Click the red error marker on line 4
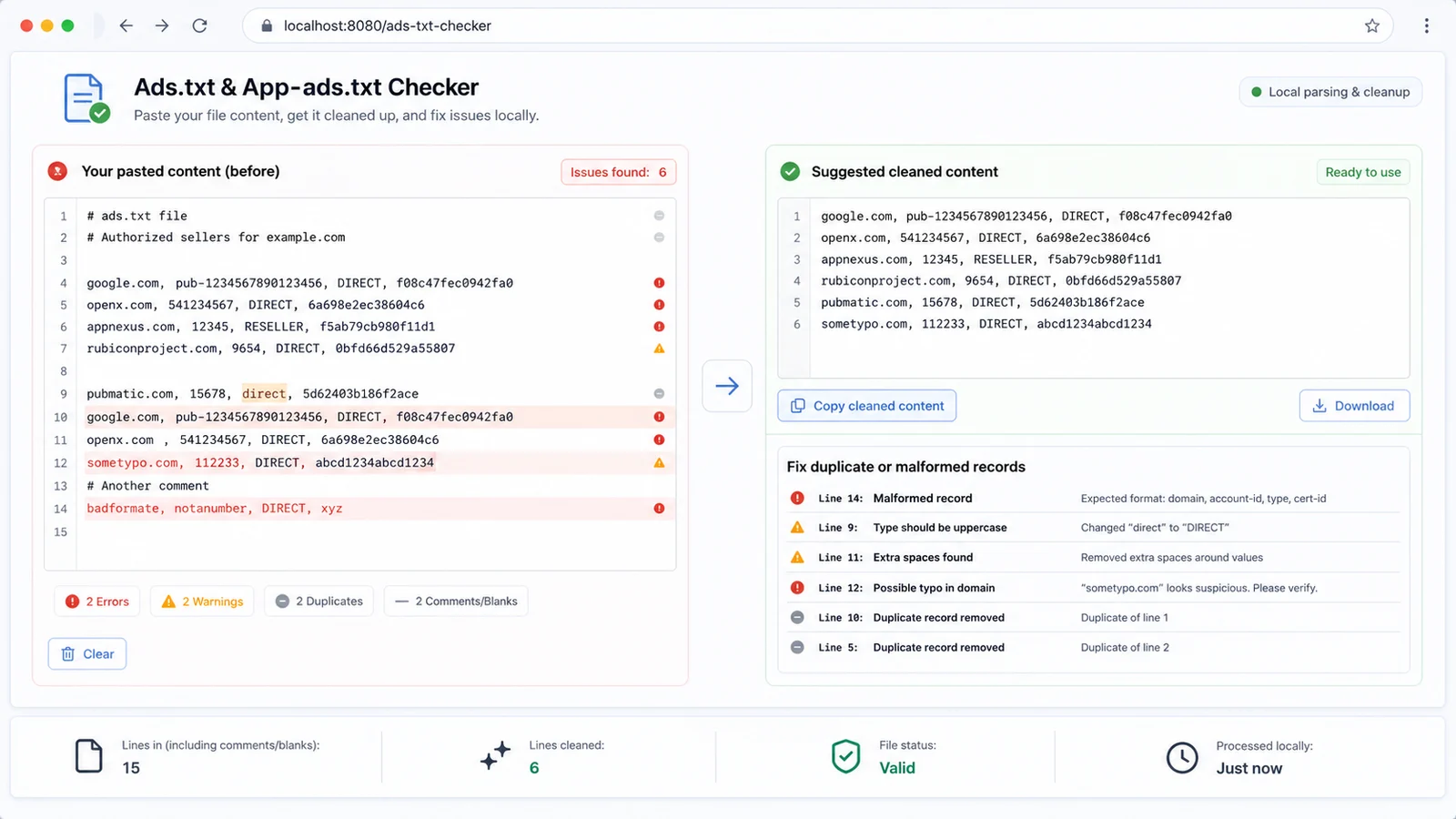Viewport: 1456px width, 819px height. click(659, 283)
